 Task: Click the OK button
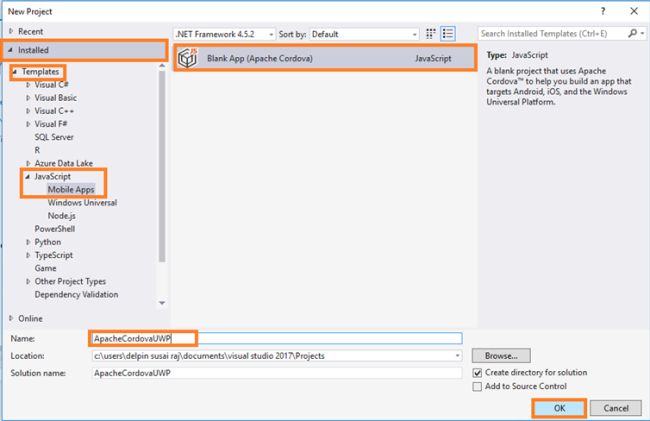(559, 408)
